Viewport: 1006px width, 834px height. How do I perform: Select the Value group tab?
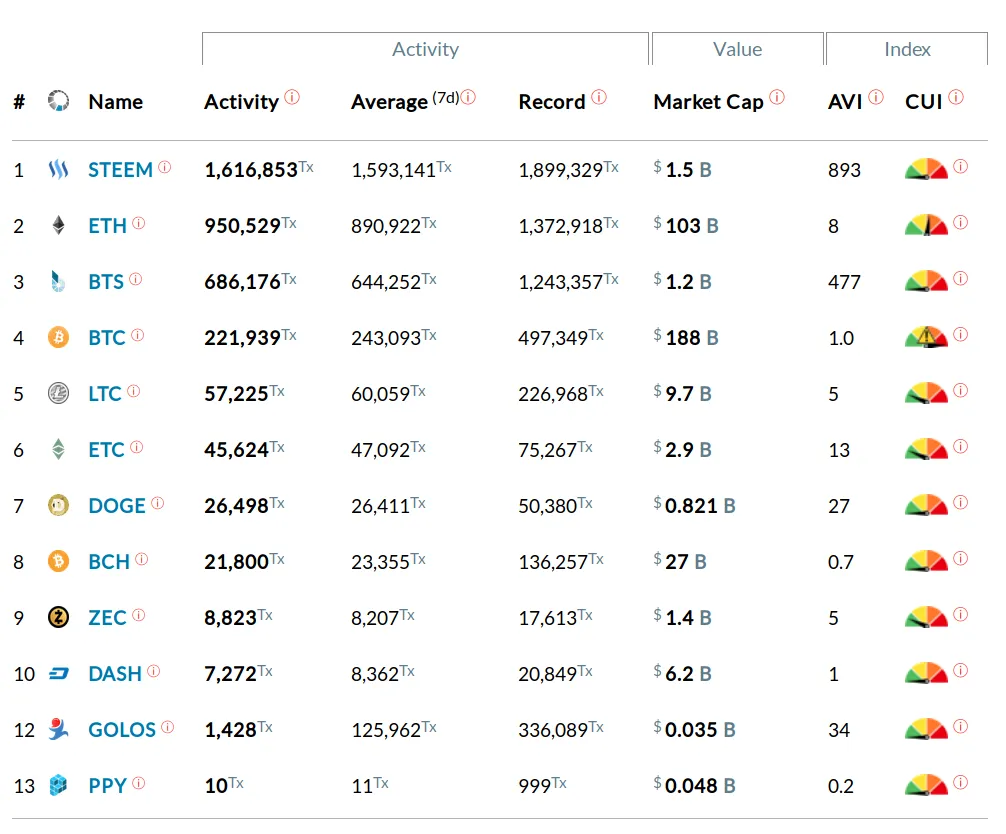click(738, 49)
